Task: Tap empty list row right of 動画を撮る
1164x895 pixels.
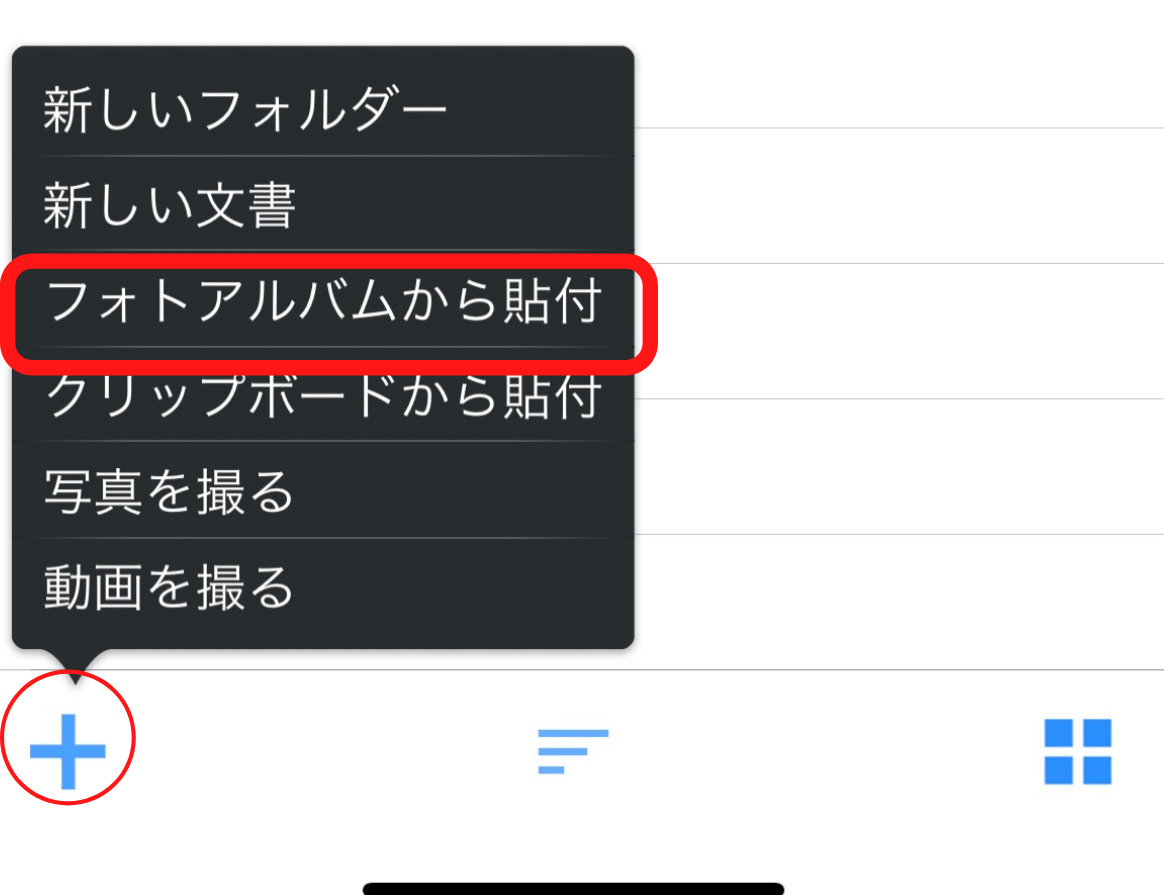Action: pos(899,602)
